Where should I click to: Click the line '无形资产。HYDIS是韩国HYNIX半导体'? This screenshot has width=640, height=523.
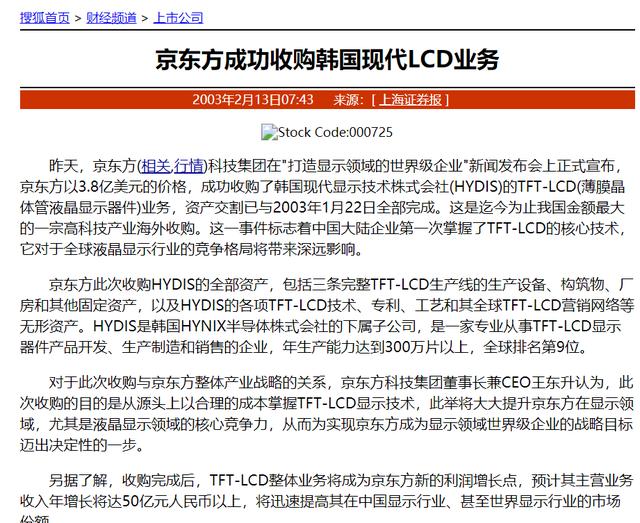[320, 326]
